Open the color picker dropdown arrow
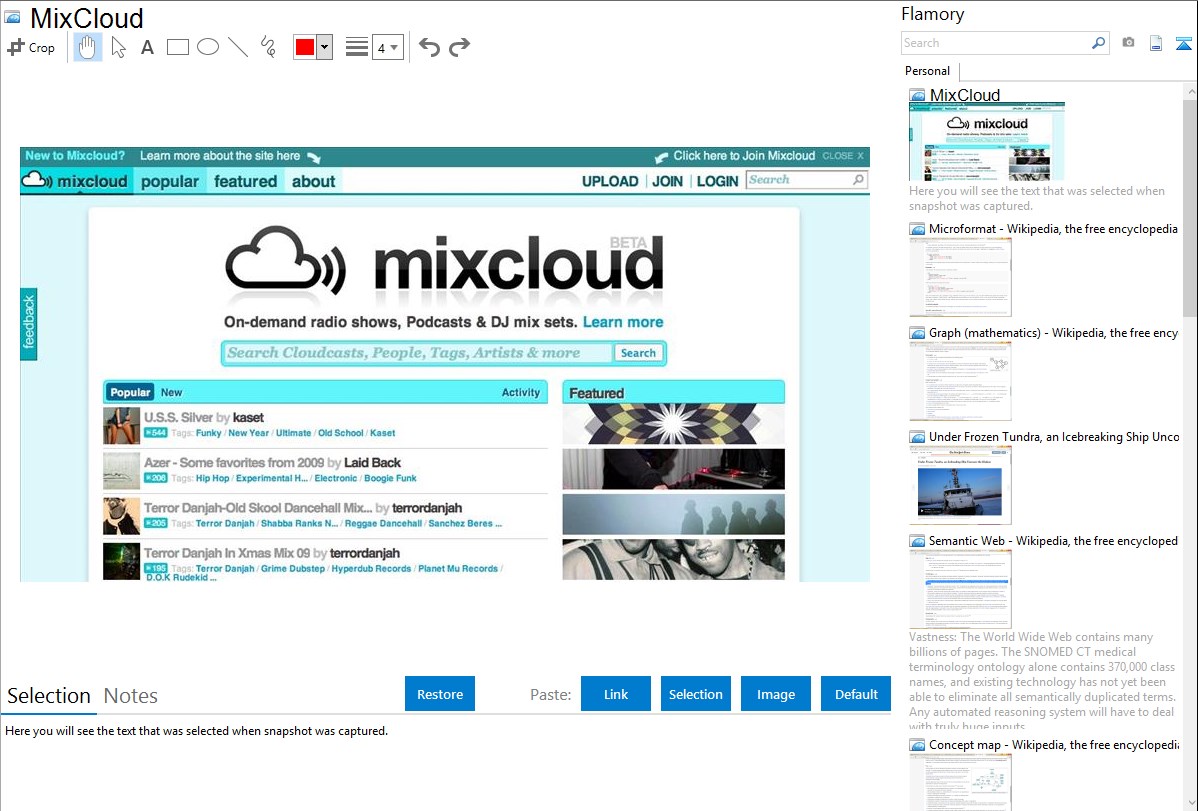 [324, 47]
